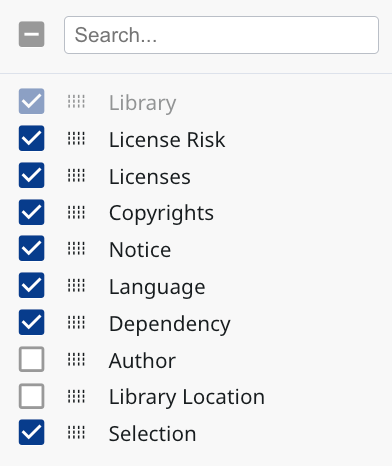Check the Library Location checkbox
The height and width of the screenshot is (466, 392).
[31, 396]
